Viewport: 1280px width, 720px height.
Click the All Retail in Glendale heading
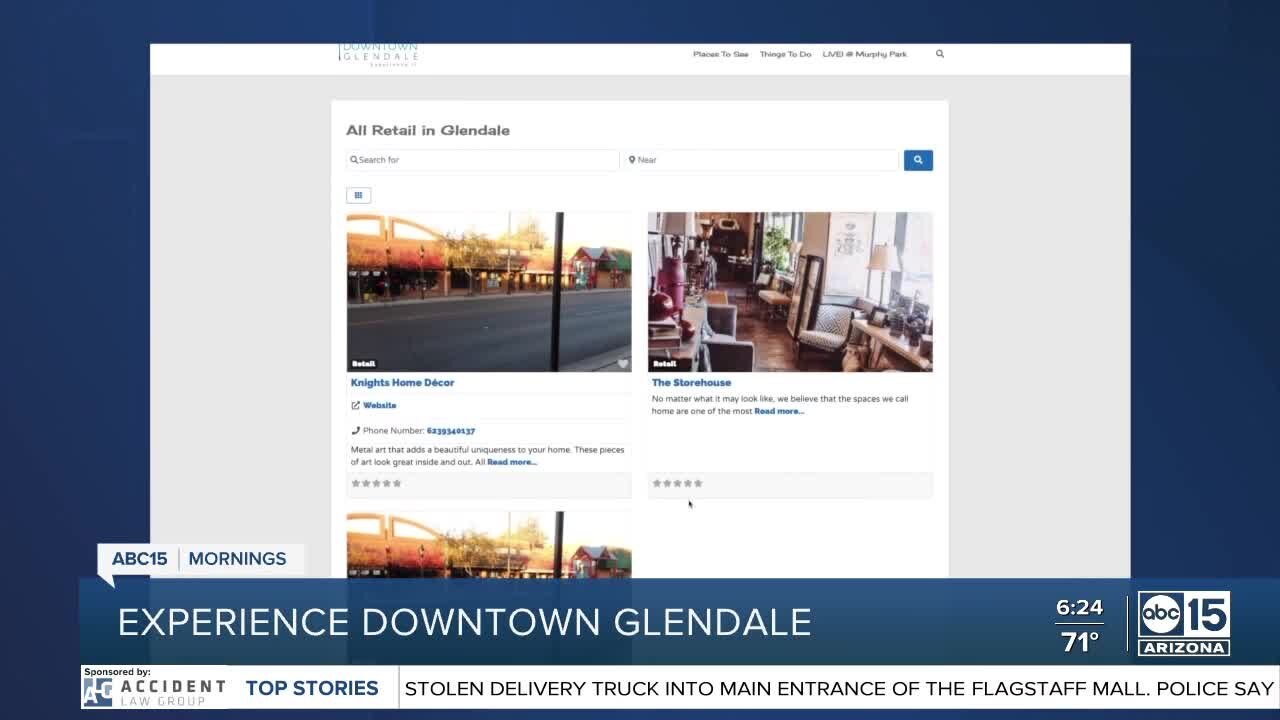click(x=428, y=130)
